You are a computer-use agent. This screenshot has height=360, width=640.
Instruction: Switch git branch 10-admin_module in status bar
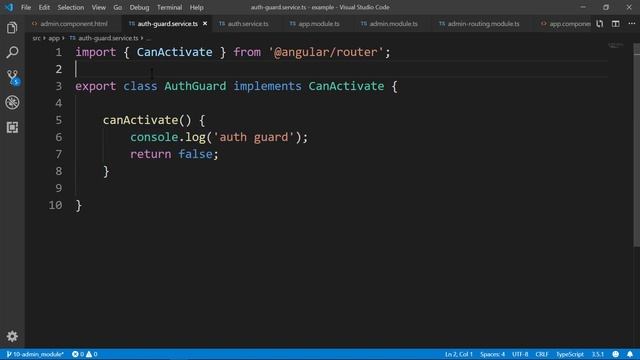coord(35,354)
